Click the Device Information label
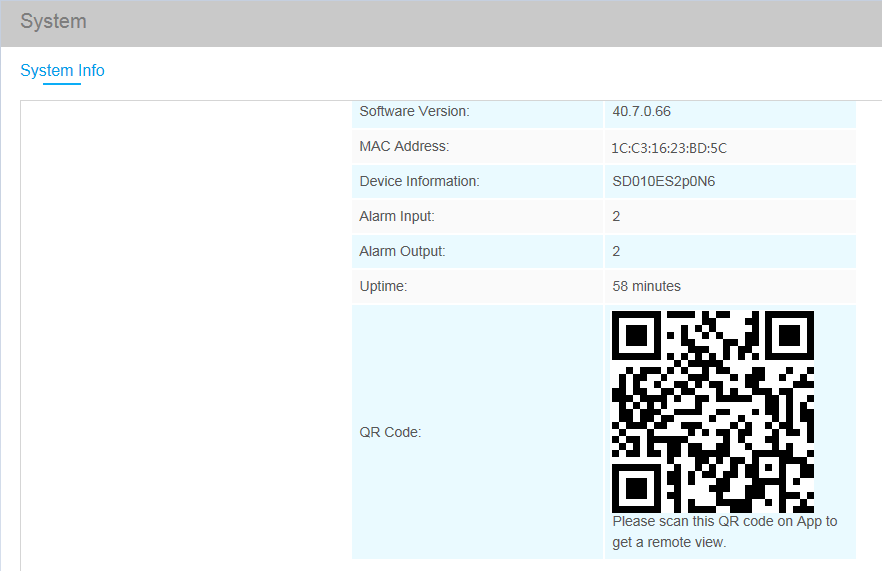This screenshot has width=882, height=571. [419, 181]
